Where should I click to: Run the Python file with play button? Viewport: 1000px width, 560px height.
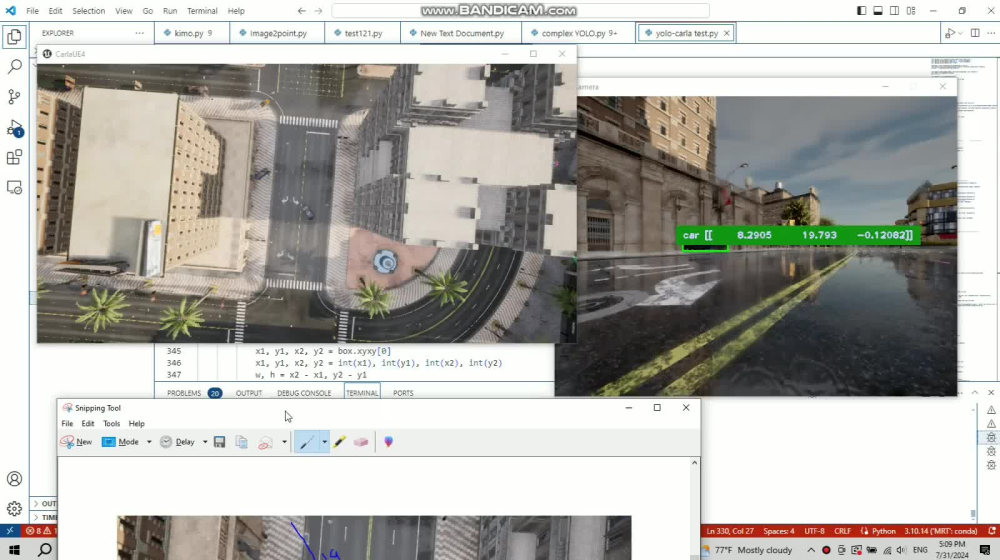(949, 33)
